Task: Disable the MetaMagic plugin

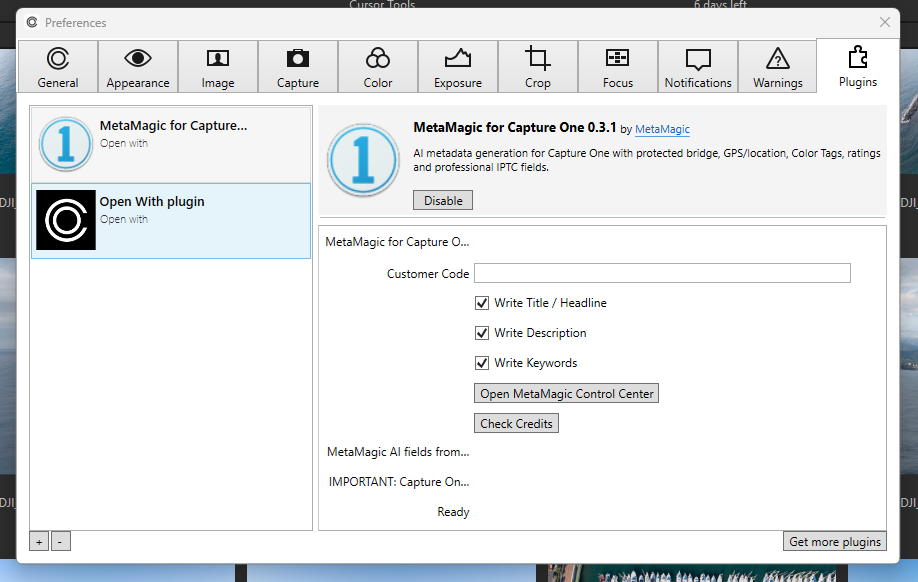Action: click(x=443, y=200)
